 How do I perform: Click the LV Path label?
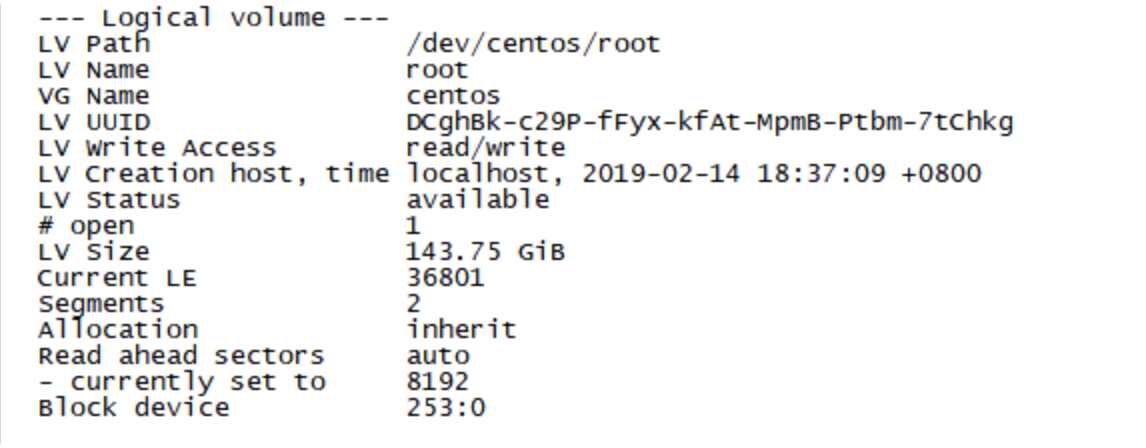coord(93,44)
